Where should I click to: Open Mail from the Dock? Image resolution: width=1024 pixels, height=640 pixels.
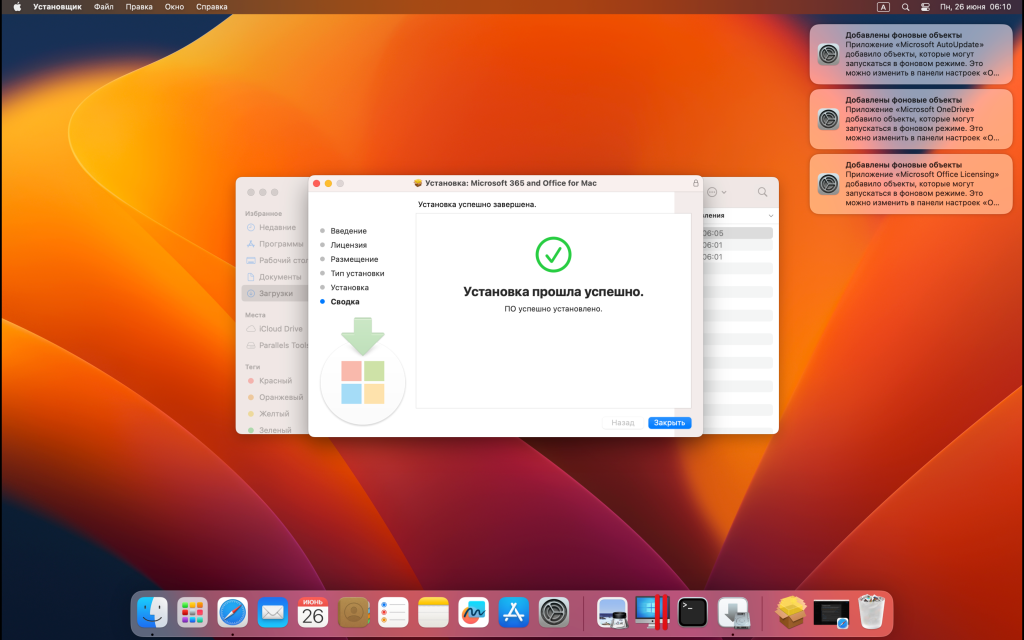tap(272, 613)
